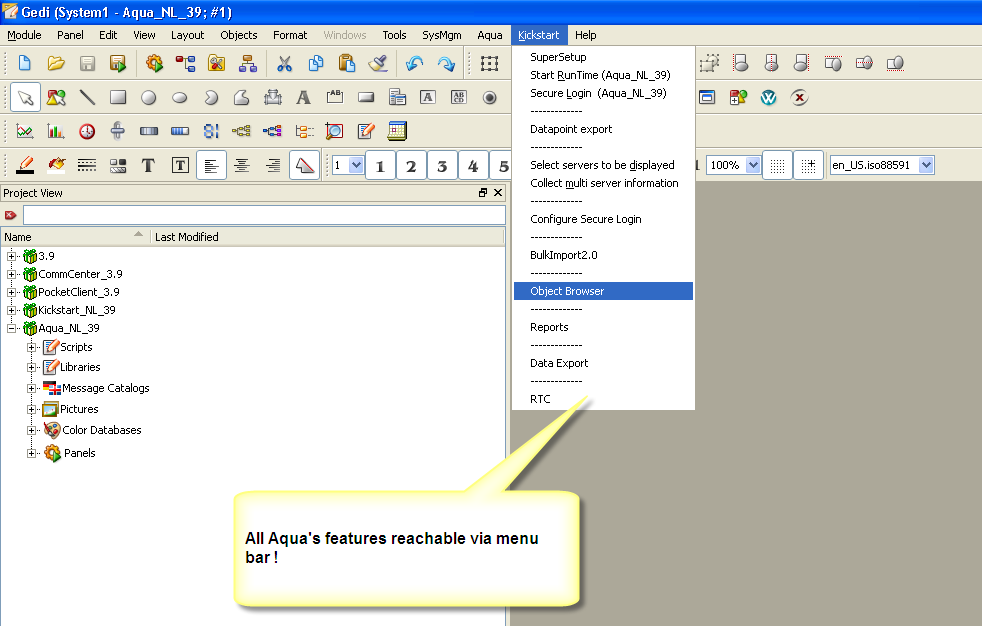Select the radio button widget tool
The image size is (982, 626).
[x=490, y=97]
